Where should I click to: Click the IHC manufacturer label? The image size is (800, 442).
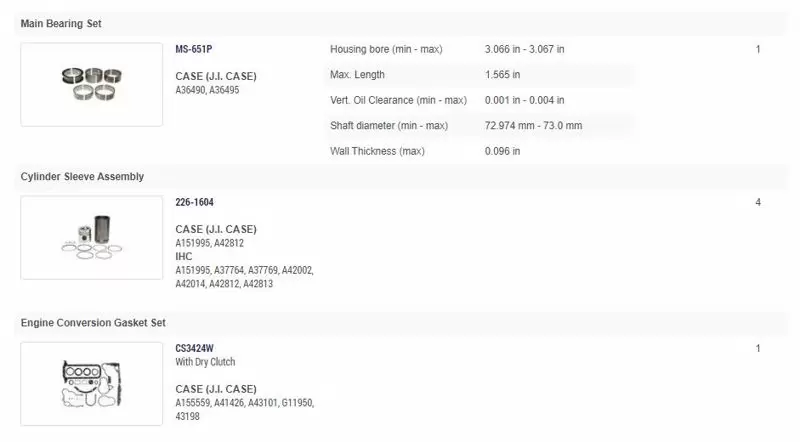point(184,256)
